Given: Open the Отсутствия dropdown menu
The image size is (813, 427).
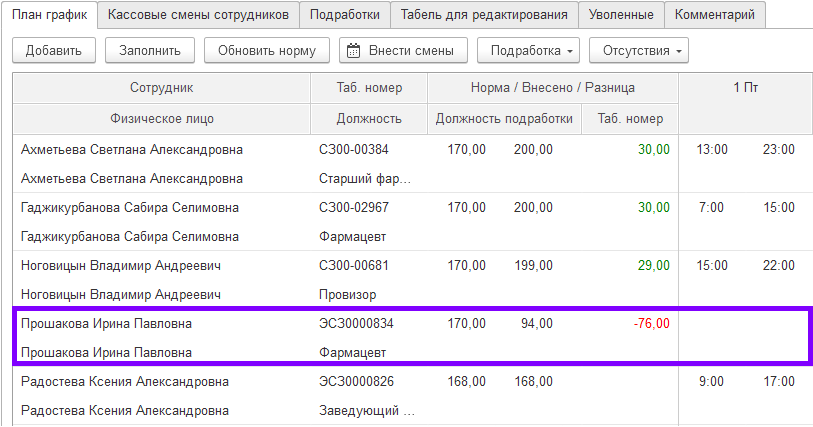Looking at the screenshot, I should (638, 50).
